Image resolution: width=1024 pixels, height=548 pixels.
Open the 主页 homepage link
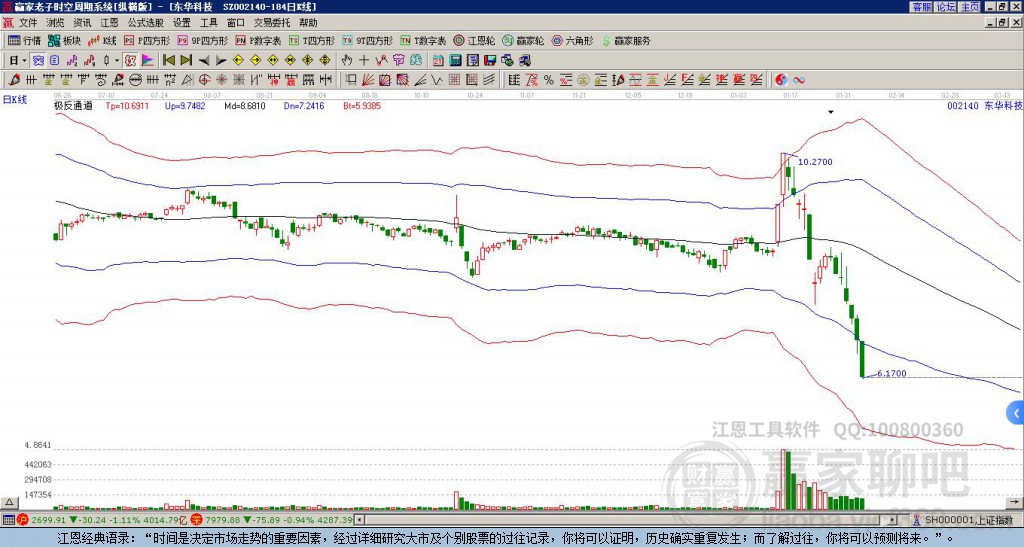click(970, 7)
